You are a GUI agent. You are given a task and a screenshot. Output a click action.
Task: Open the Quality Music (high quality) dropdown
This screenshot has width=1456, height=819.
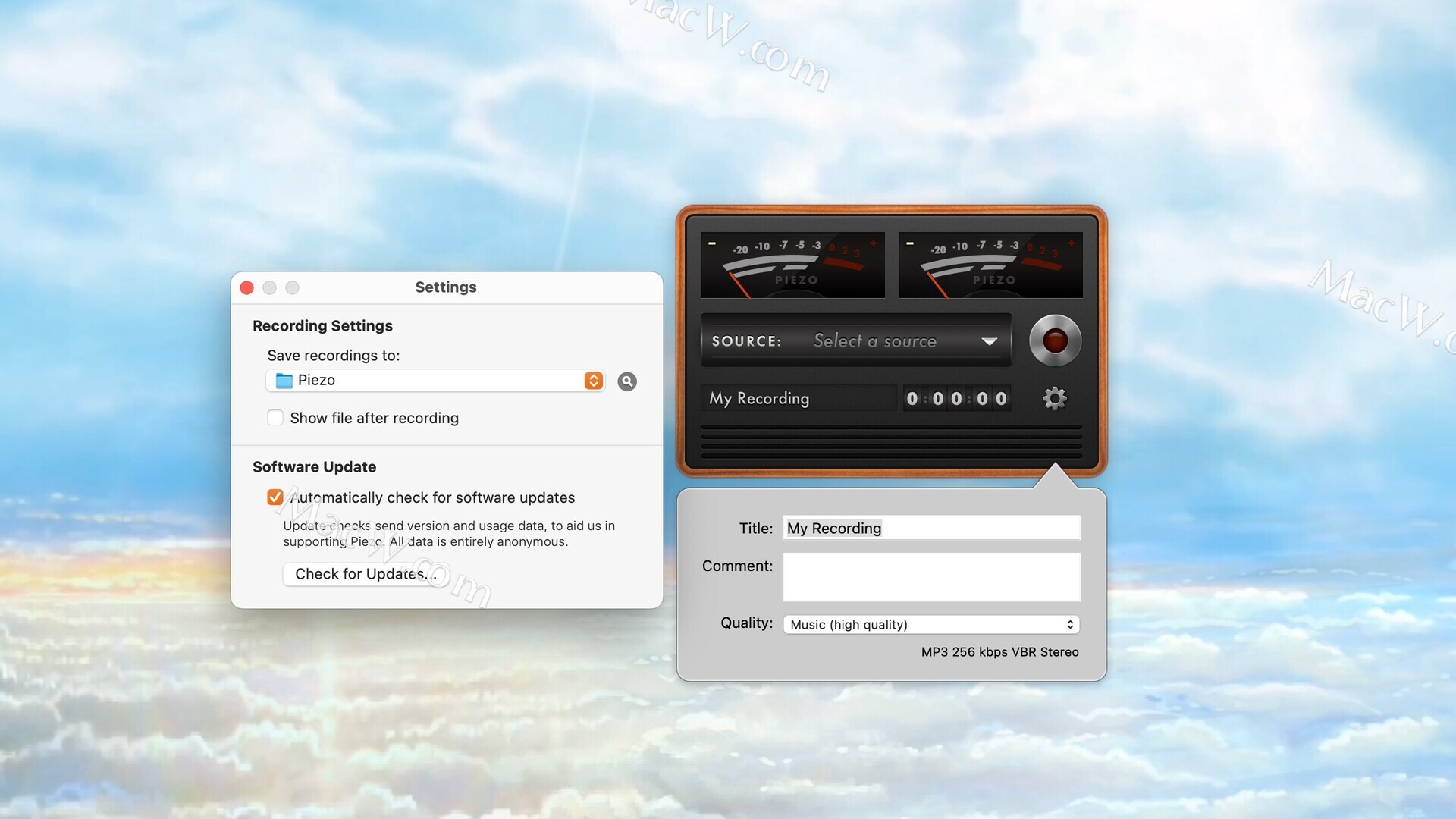click(x=931, y=624)
